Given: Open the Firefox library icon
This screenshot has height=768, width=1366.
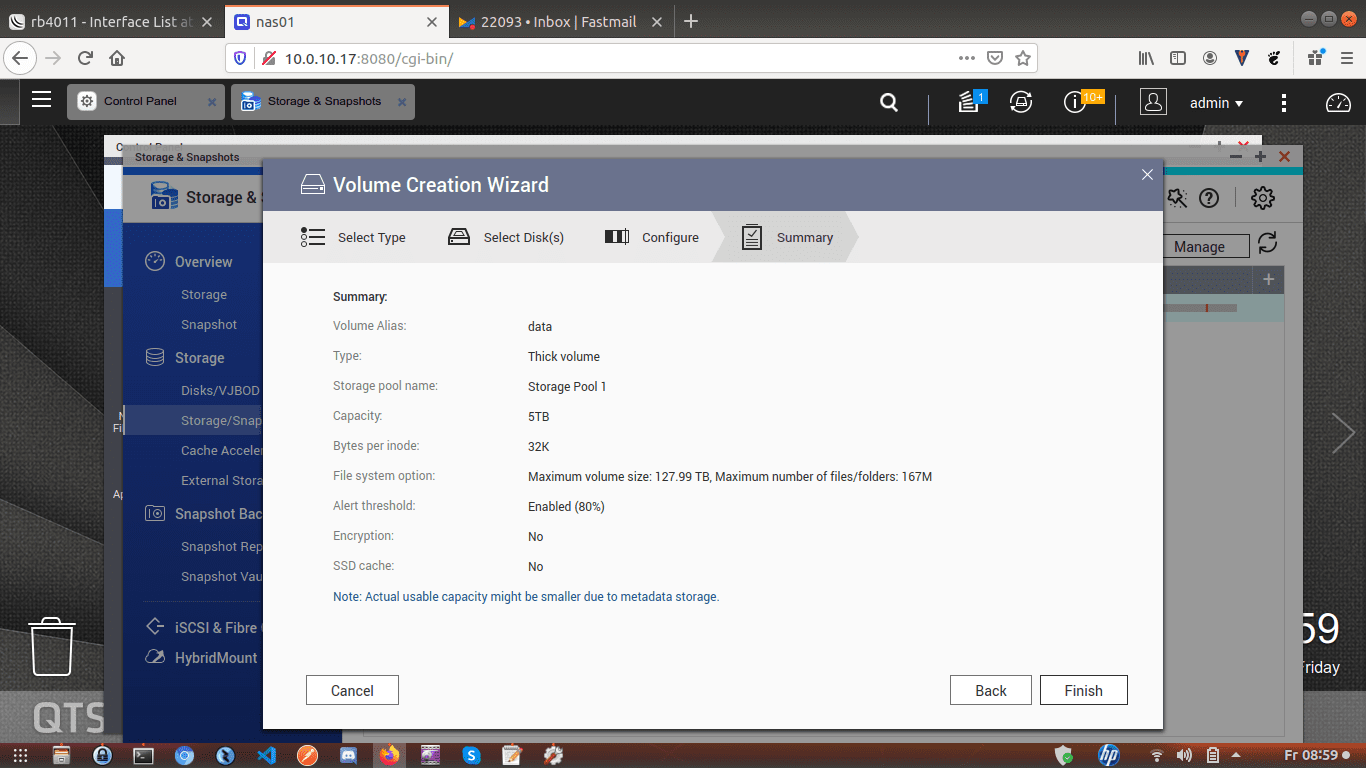Looking at the screenshot, I should click(x=1146, y=58).
